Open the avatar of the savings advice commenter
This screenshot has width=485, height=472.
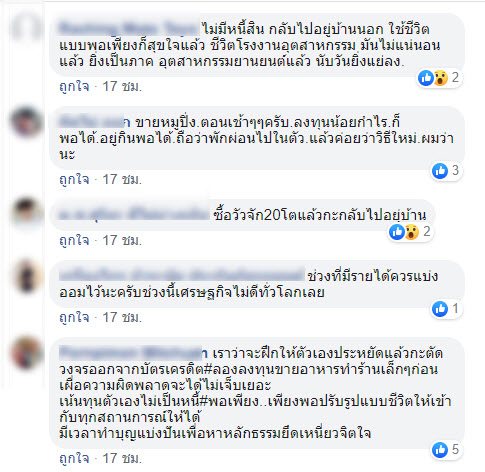click(x=27, y=276)
